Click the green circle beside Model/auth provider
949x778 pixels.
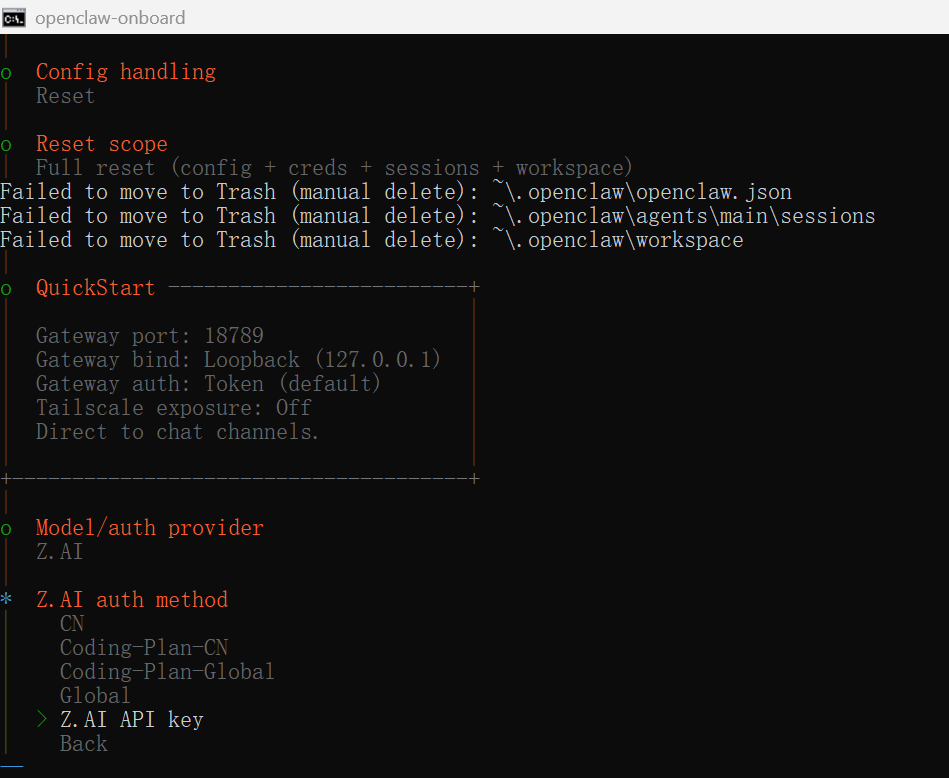pyautogui.click(x=6, y=530)
